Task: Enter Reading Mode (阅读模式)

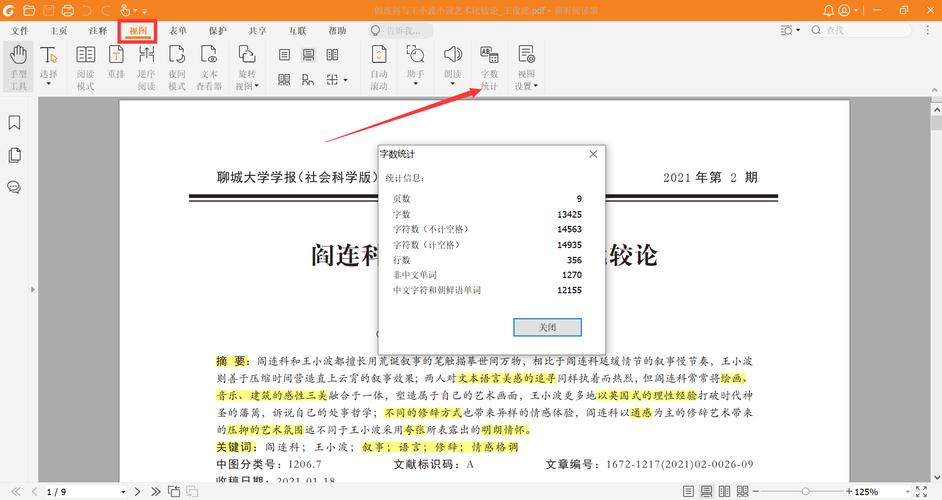Action: (x=85, y=67)
